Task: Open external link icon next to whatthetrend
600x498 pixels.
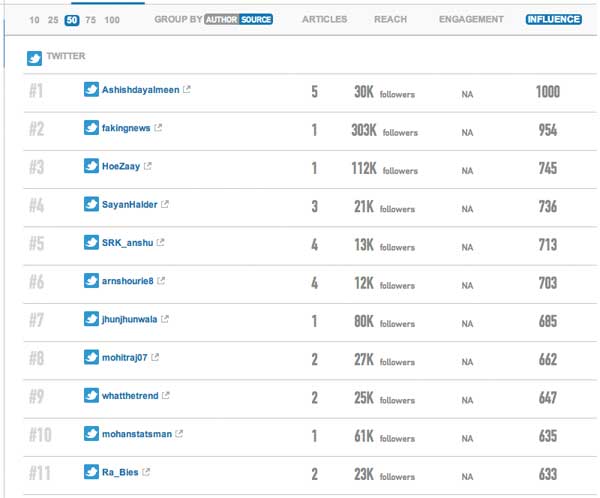Action: coord(166,395)
